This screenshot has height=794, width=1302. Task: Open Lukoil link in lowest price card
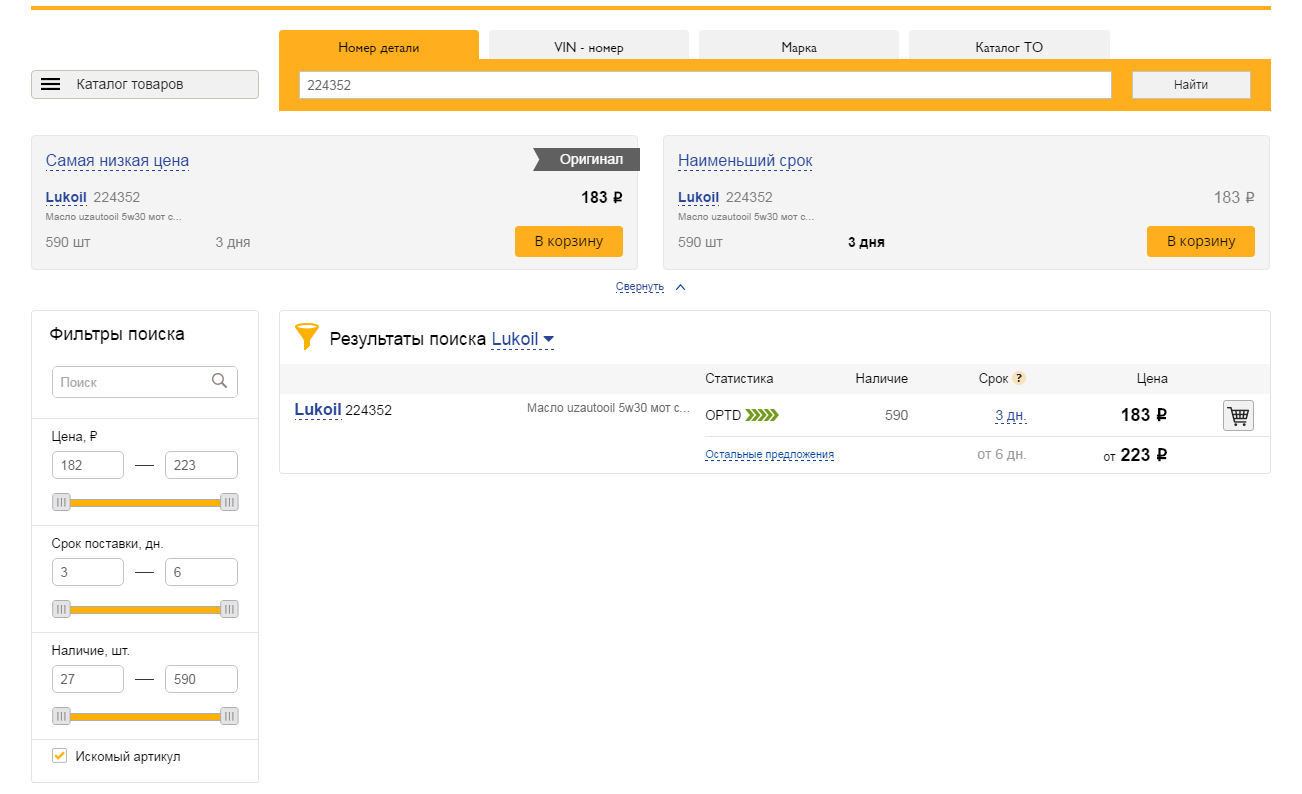[x=66, y=197]
